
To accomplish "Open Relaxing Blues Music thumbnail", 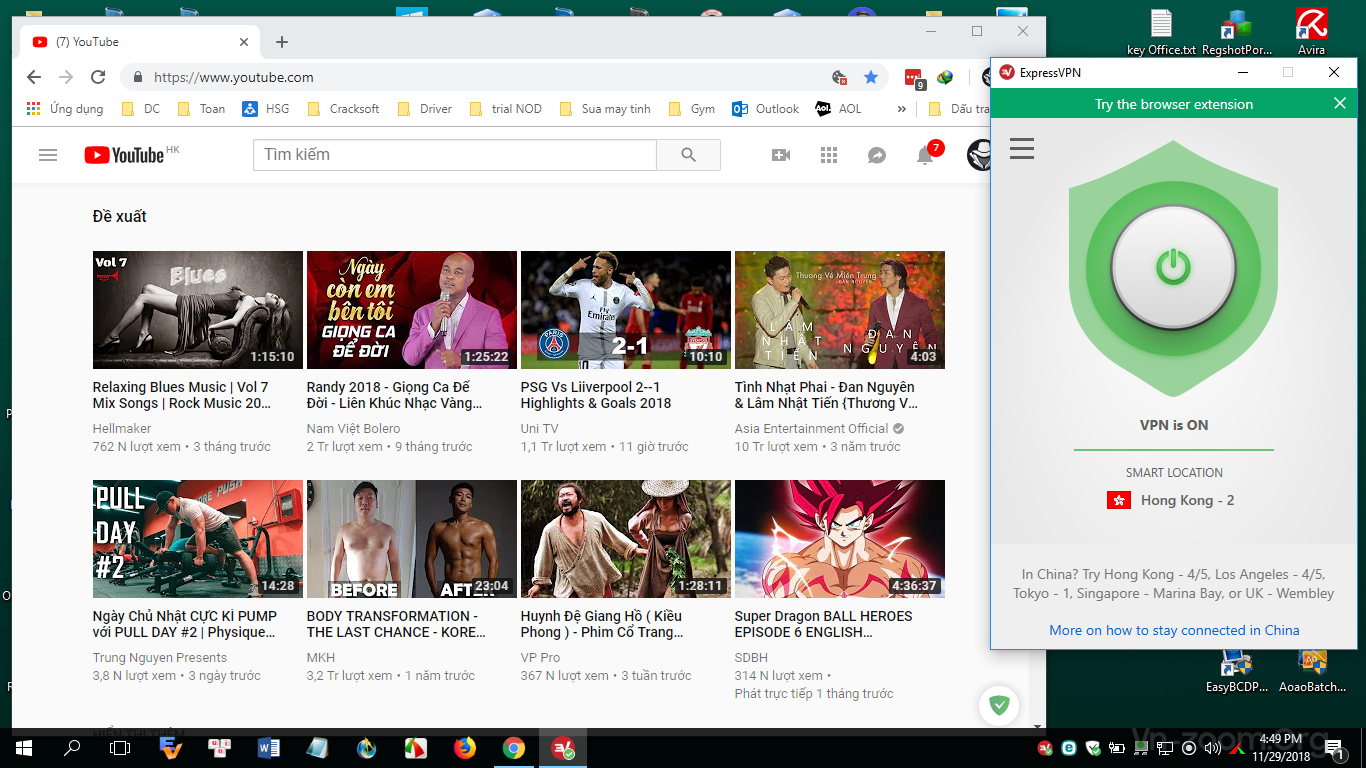I will tap(198, 310).
